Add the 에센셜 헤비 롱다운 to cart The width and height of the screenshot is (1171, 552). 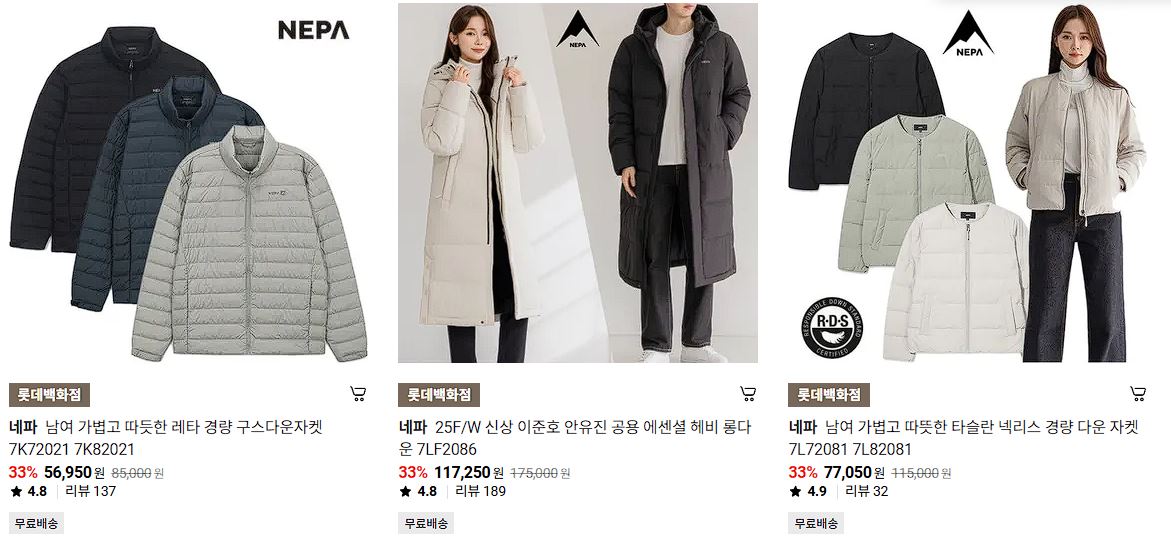tap(748, 394)
